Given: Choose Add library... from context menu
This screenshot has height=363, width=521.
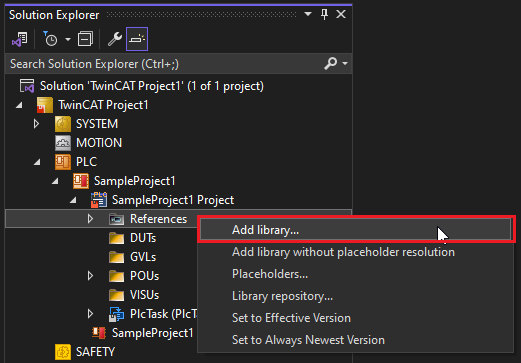Looking at the screenshot, I should pyautogui.click(x=355, y=230).
